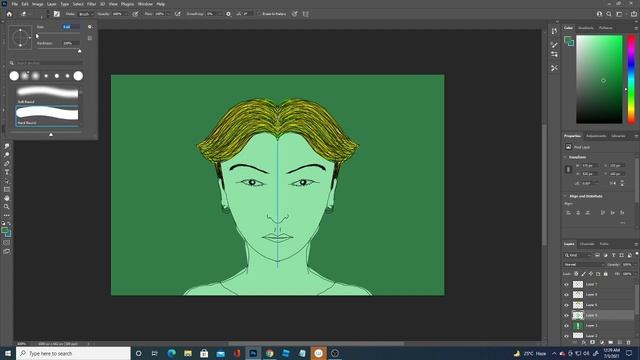Open the Filter menu
Screen dimensions: 640x360
[x=91, y=4]
